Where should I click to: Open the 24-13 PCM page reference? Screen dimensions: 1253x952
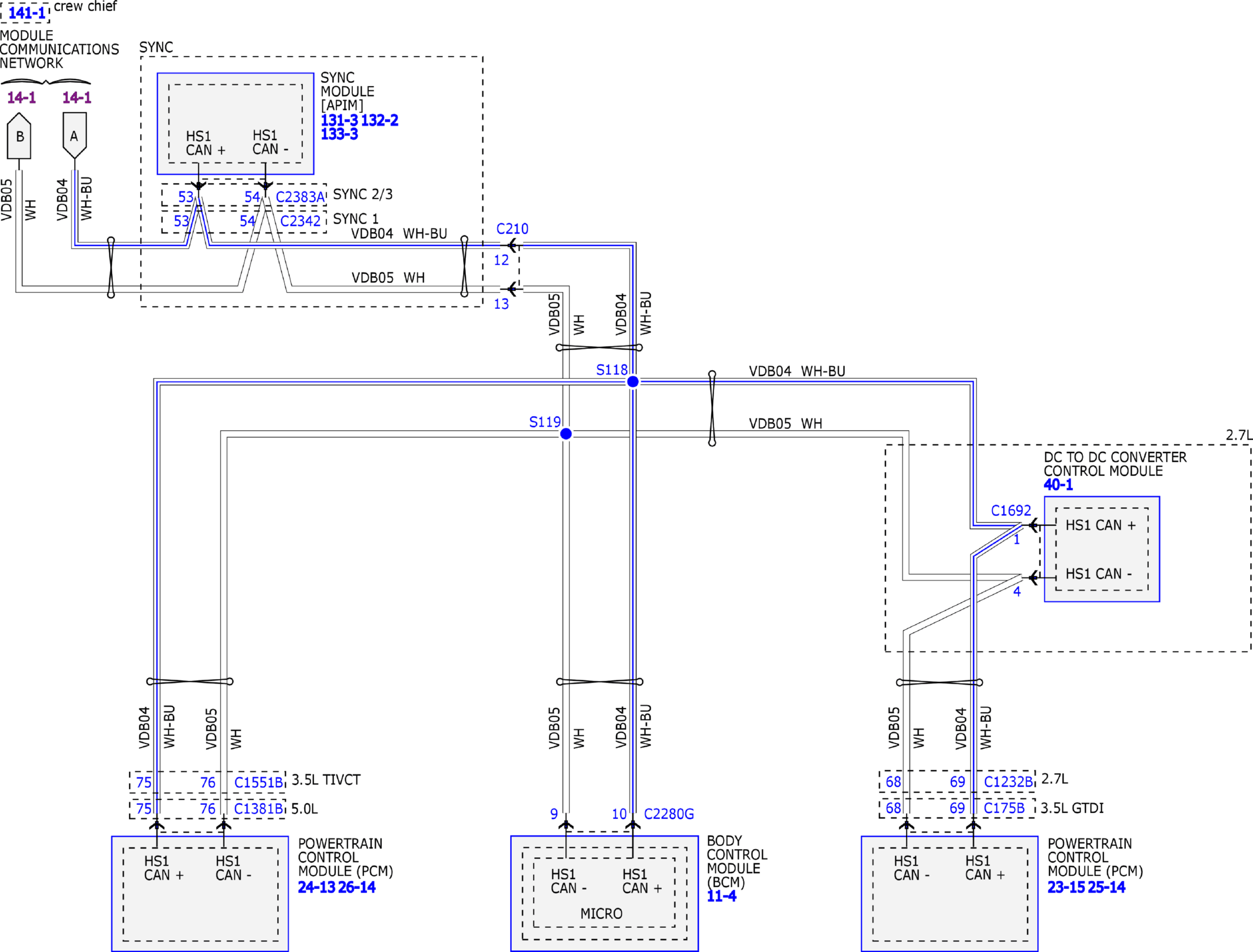click(316, 887)
